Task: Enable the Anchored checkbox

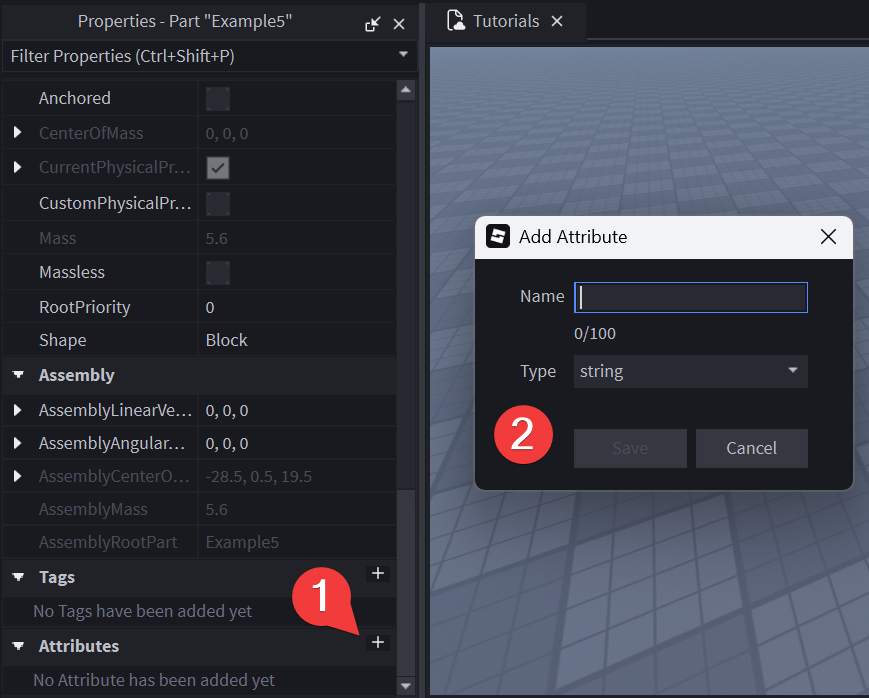Action: 217,98
